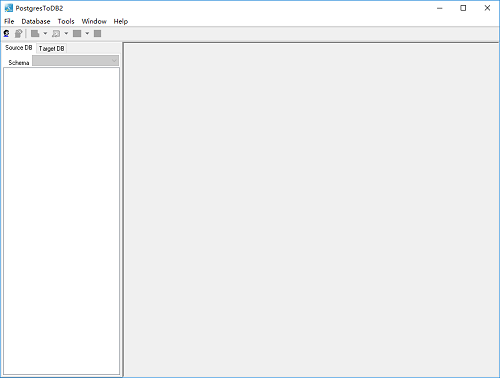Expand the Schema combo box
The image size is (500, 378).
75,61
